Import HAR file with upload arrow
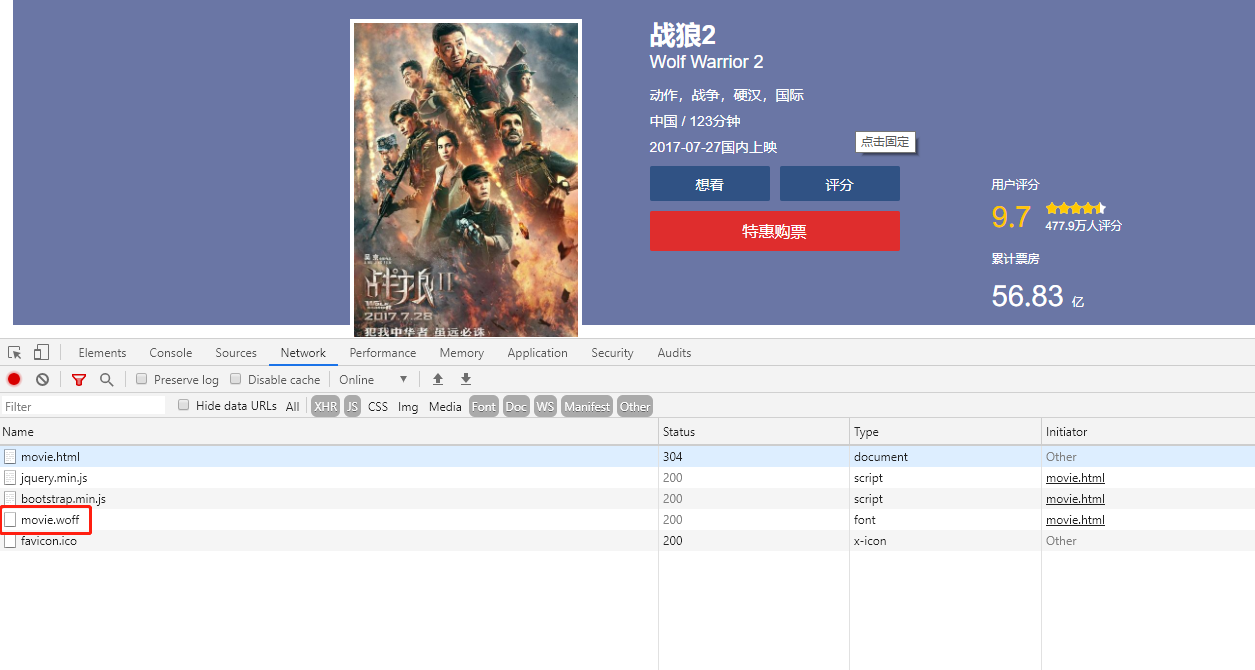The width and height of the screenshot is (1255, 670). pyautogui.click(x=438, y=379)
